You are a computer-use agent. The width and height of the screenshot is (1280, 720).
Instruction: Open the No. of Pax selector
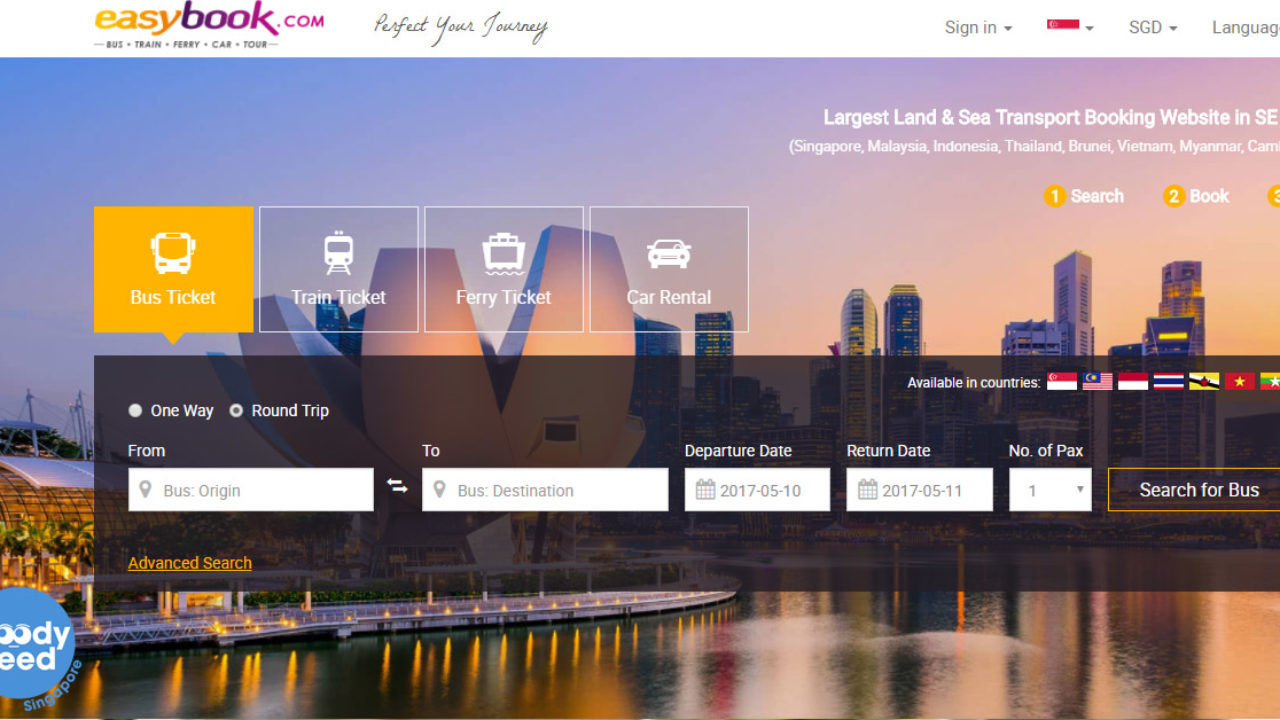[x=1050, y=490]
